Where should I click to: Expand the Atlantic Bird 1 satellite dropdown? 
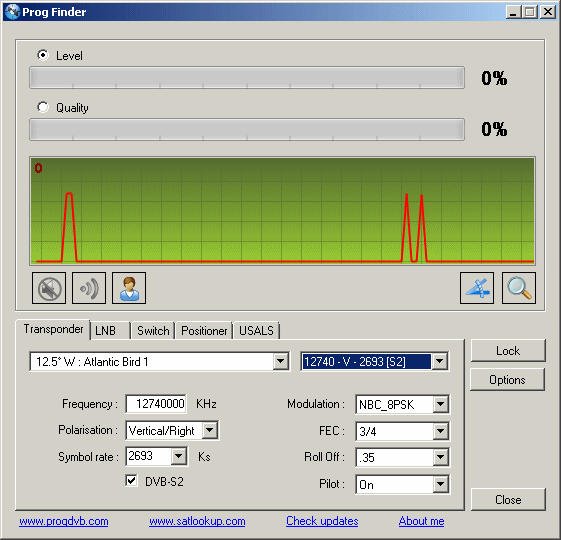click(280, 361)
